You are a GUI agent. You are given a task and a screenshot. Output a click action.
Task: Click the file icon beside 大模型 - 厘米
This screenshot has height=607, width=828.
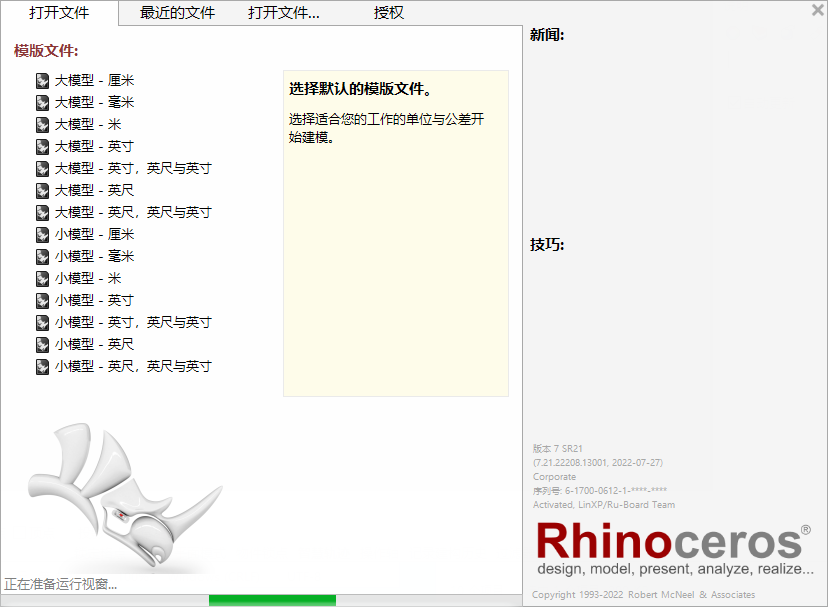[x=42, y=81]
